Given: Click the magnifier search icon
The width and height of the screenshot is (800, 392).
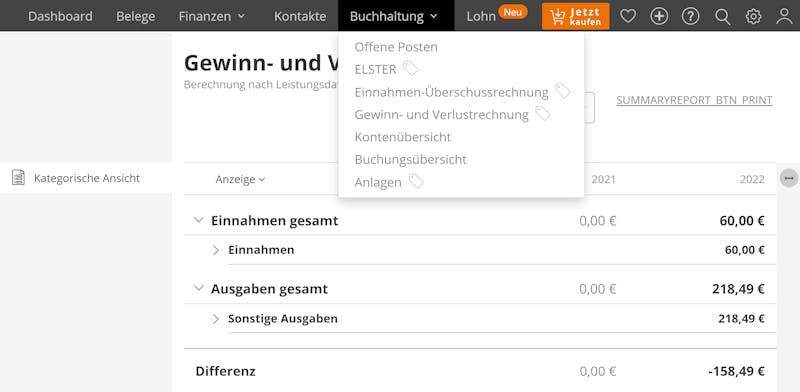Looking at the screenshot, I should (x=722, y=16).
